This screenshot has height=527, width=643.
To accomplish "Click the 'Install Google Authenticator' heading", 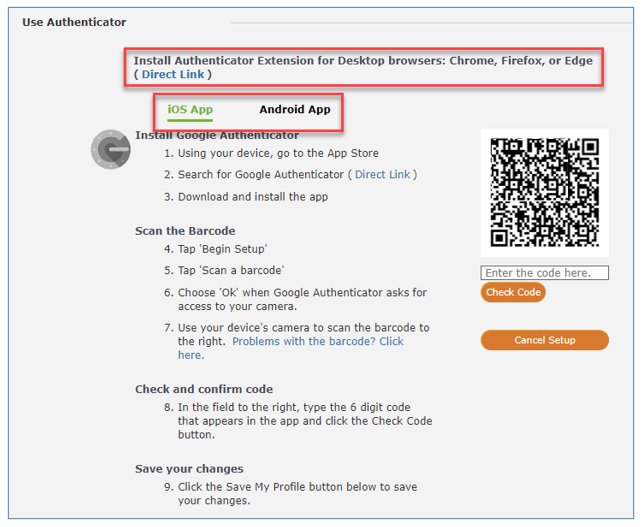I will click(217, 135).
